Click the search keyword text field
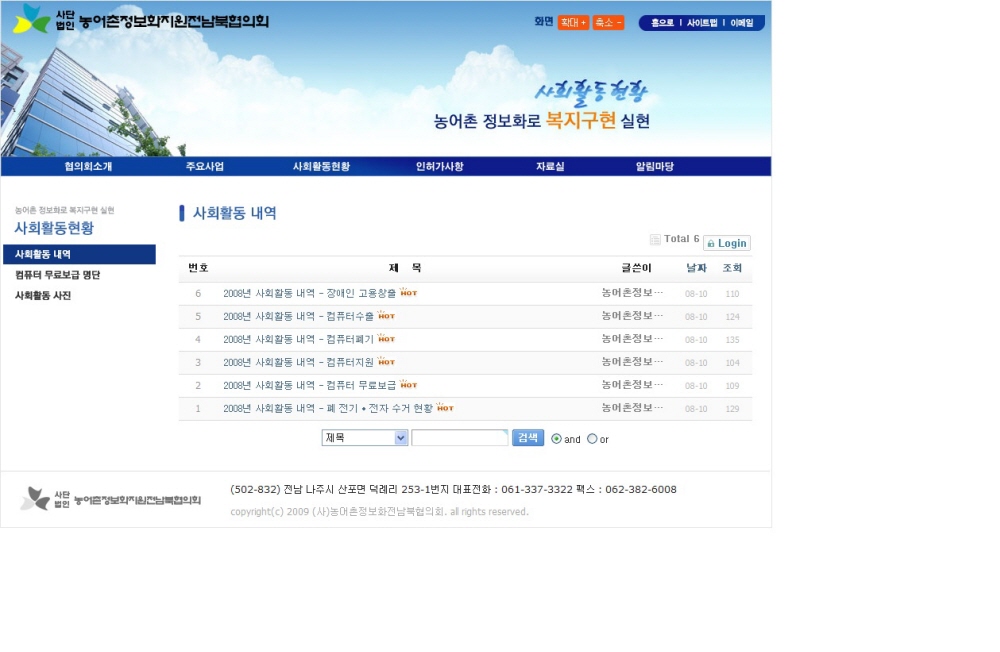Image resolution: width=1000 pixels, height=652 pixels. tap(459, 438)
